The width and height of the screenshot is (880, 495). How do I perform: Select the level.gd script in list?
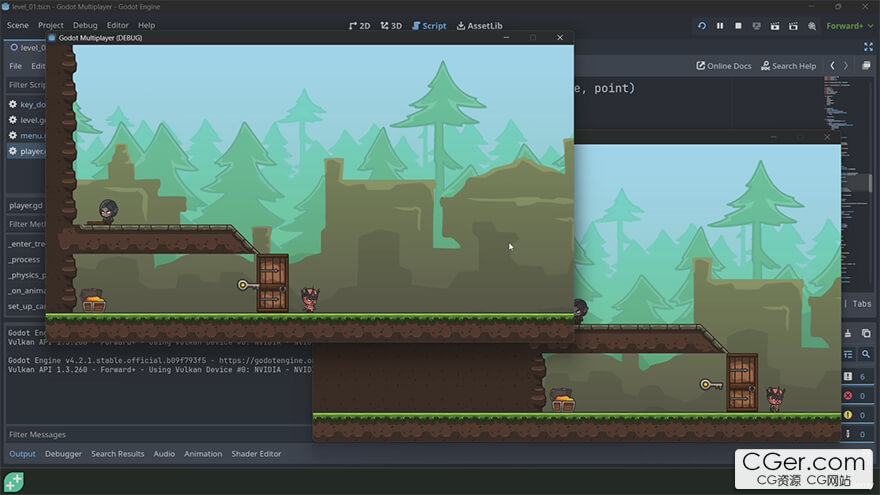click(x=27, y=120)
